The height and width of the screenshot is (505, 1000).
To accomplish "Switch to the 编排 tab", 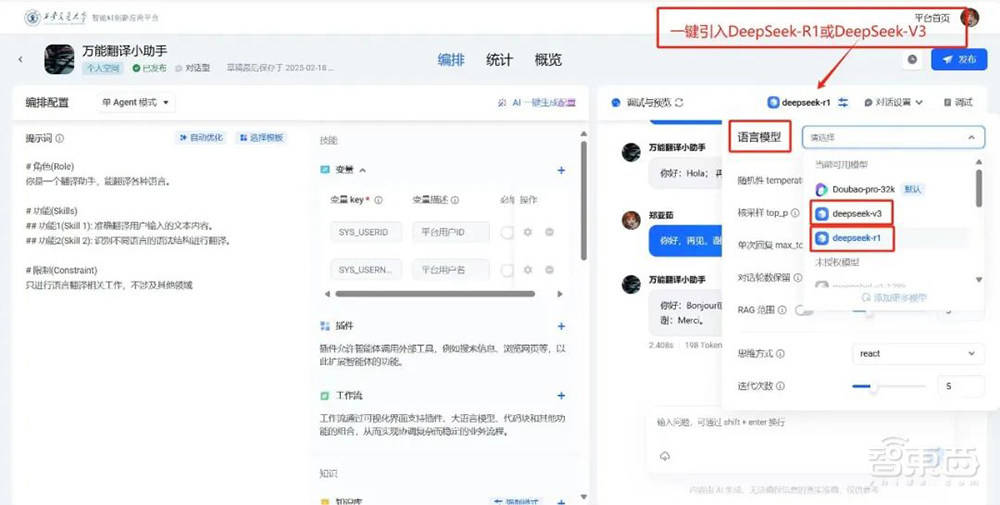I will (451, 60).
